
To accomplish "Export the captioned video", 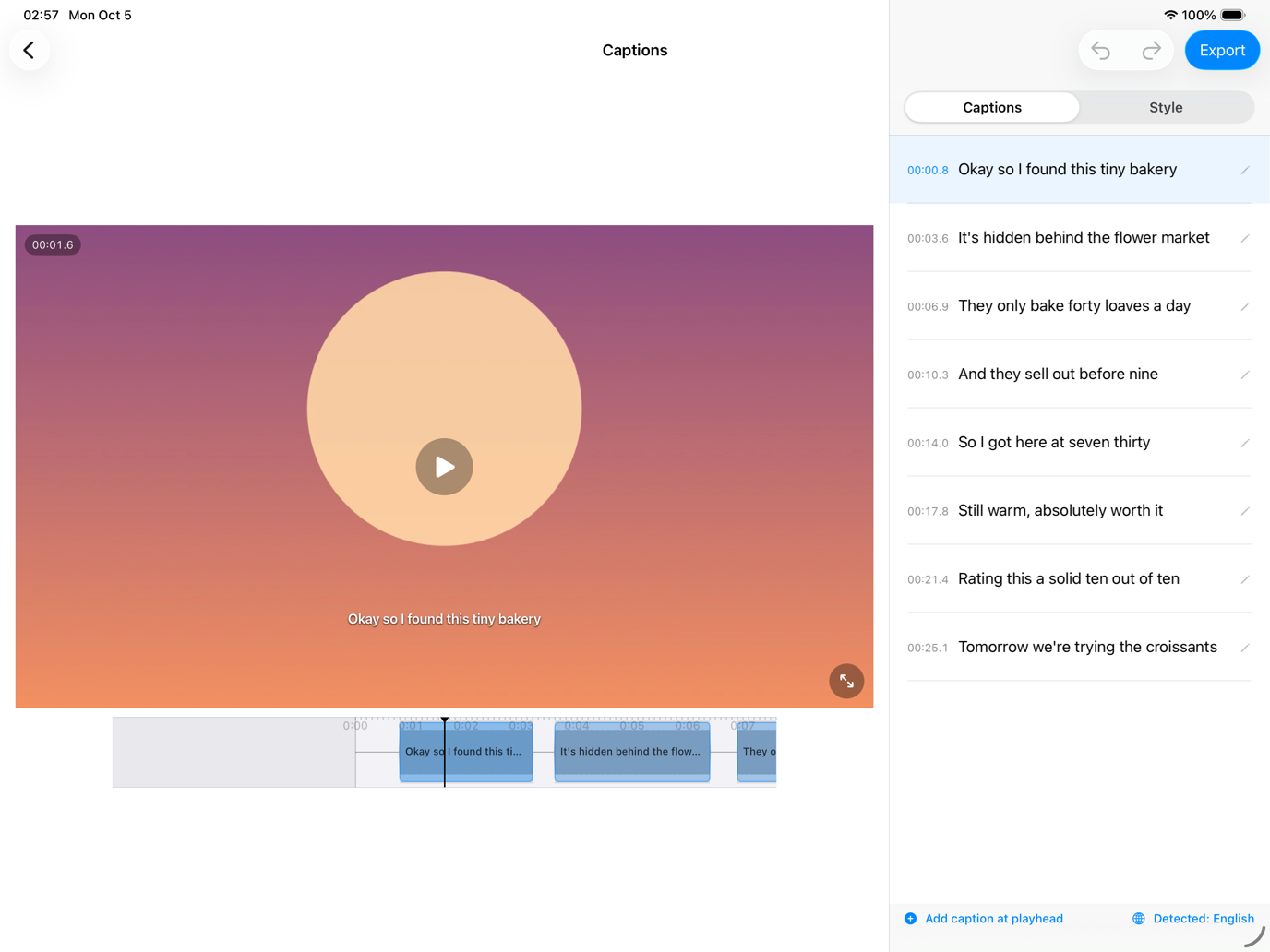I will [1222, 51].
